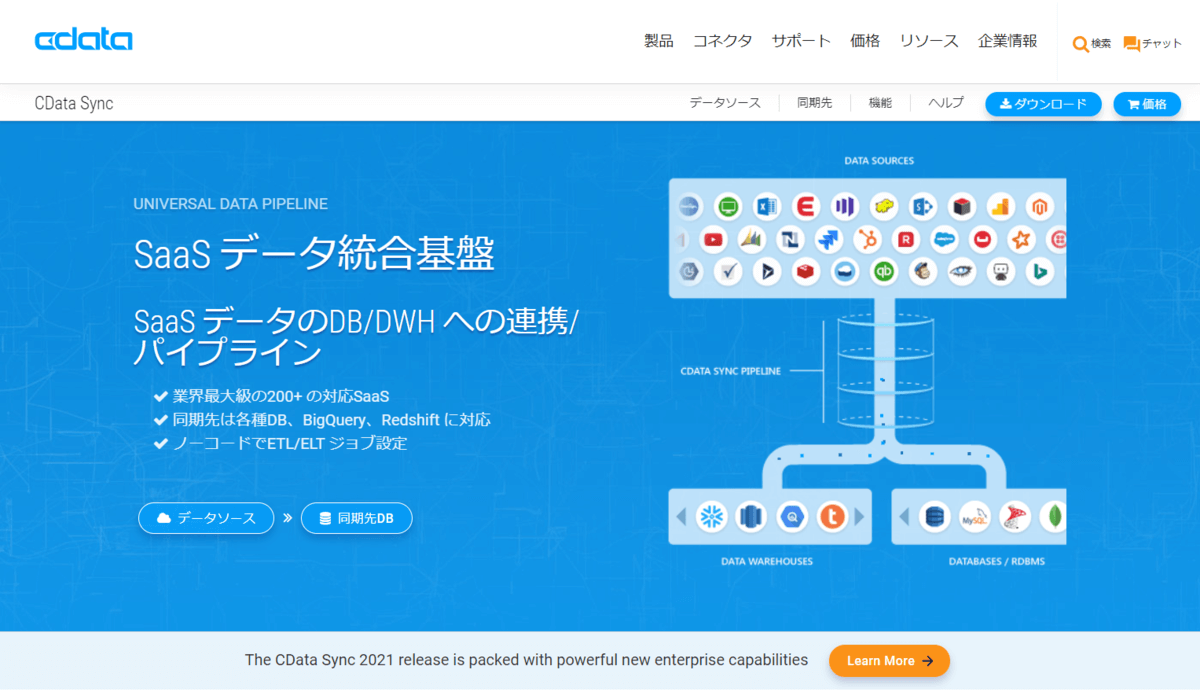Click the CData logo
The image size is (1200, 699).
[x=83, y=40]
